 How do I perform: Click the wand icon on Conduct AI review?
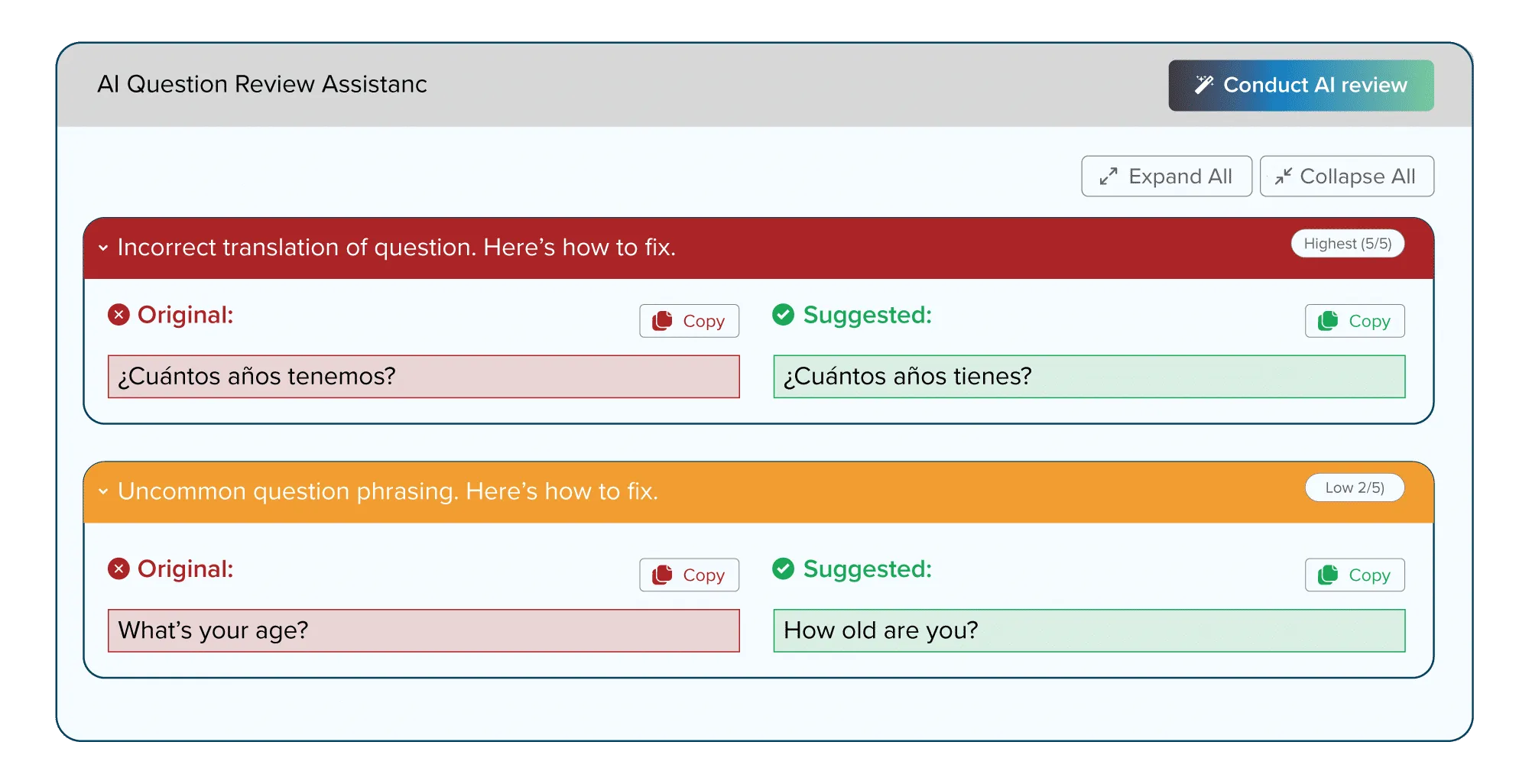click(x=1206, y=85)
